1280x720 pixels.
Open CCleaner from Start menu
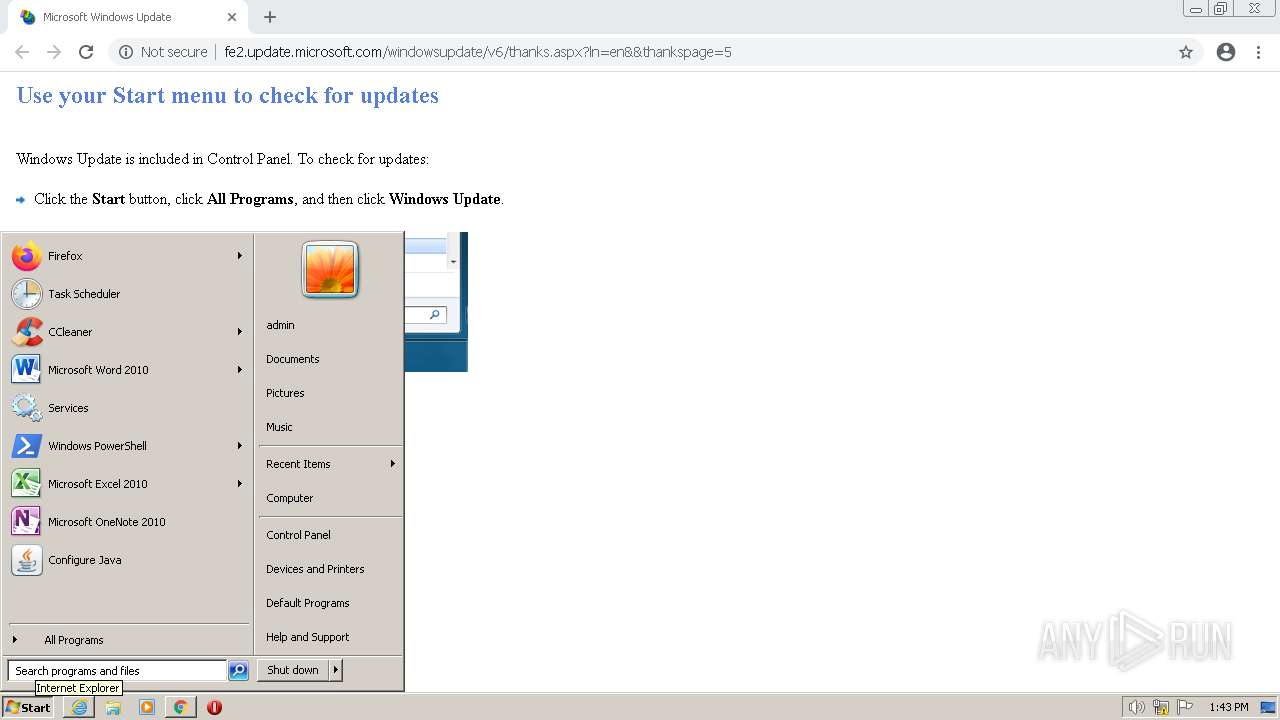(x=127, y=332)
